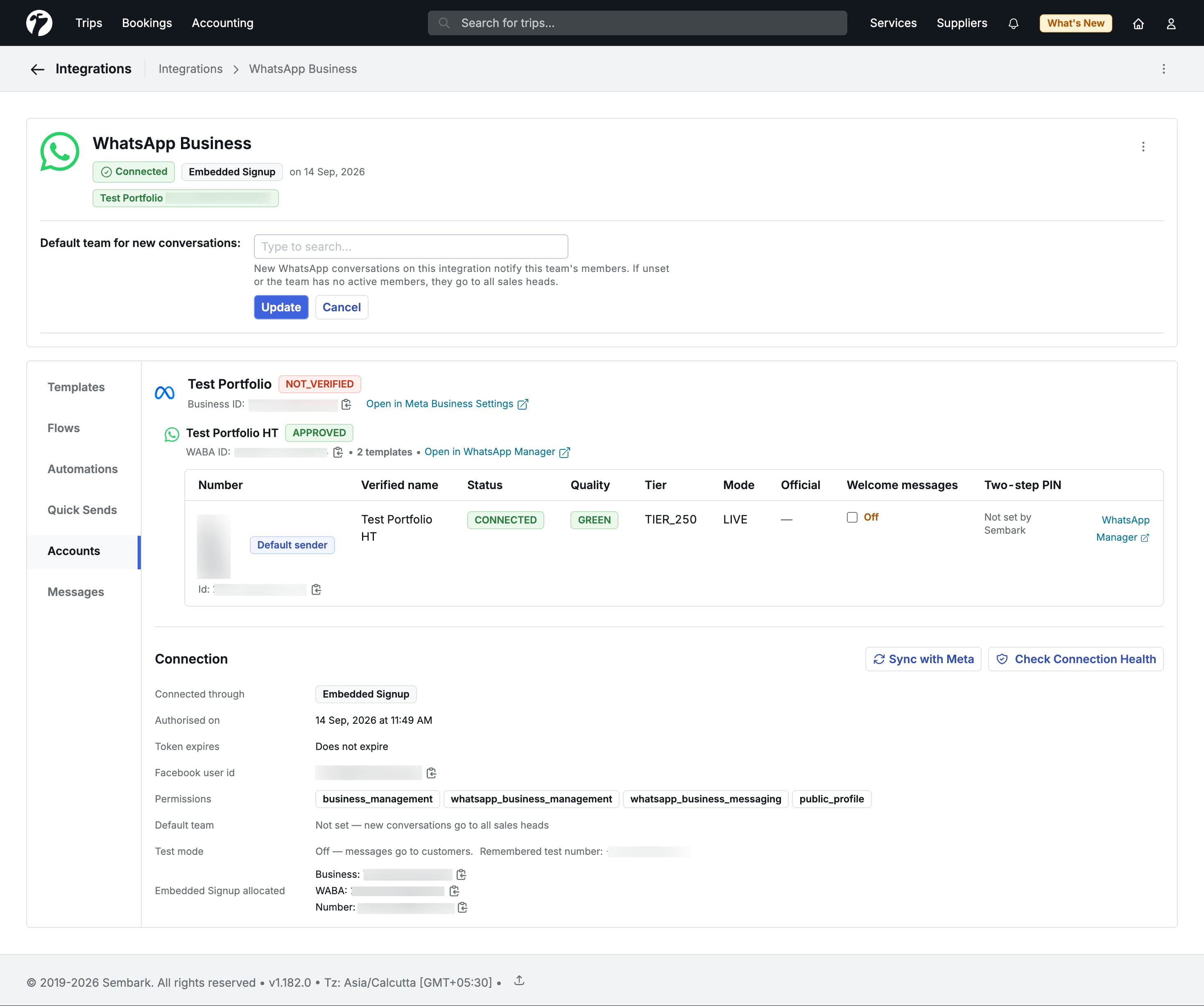Screen dimensions: 1204x1006
Task: Copy the phone number Id
Action: [x=316, y=589]
